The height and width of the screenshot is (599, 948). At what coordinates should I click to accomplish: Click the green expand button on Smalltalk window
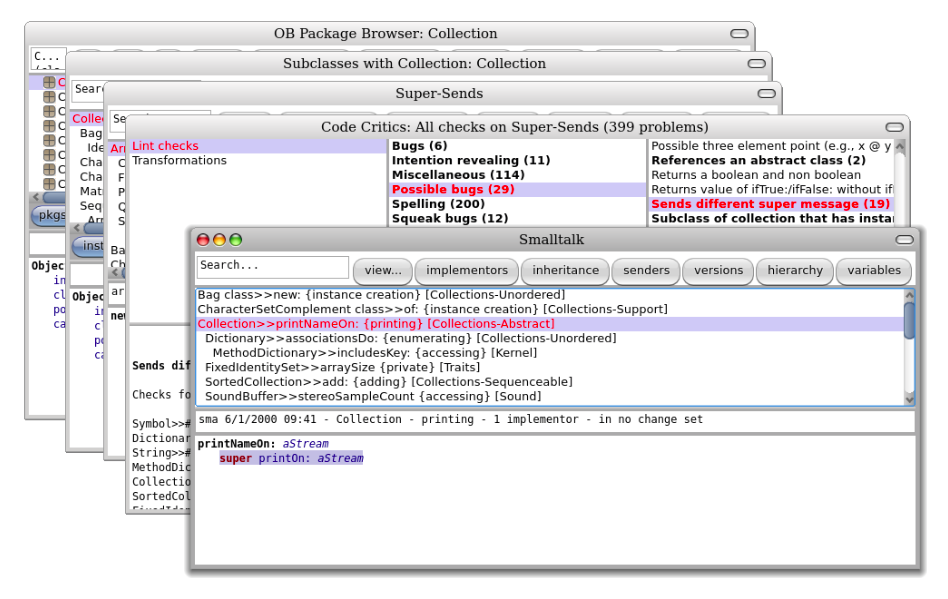(235, 240)
